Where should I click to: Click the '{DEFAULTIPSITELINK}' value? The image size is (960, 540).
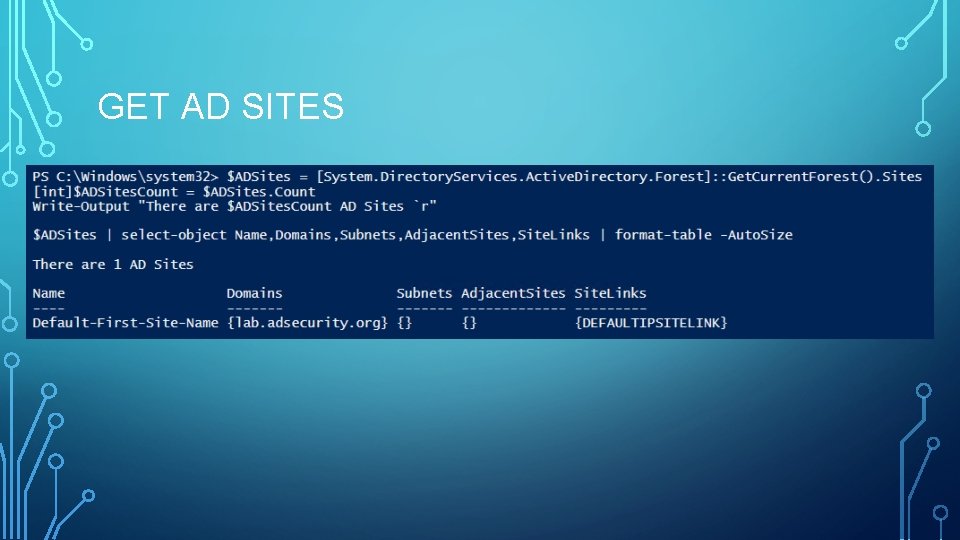[651, 323]
